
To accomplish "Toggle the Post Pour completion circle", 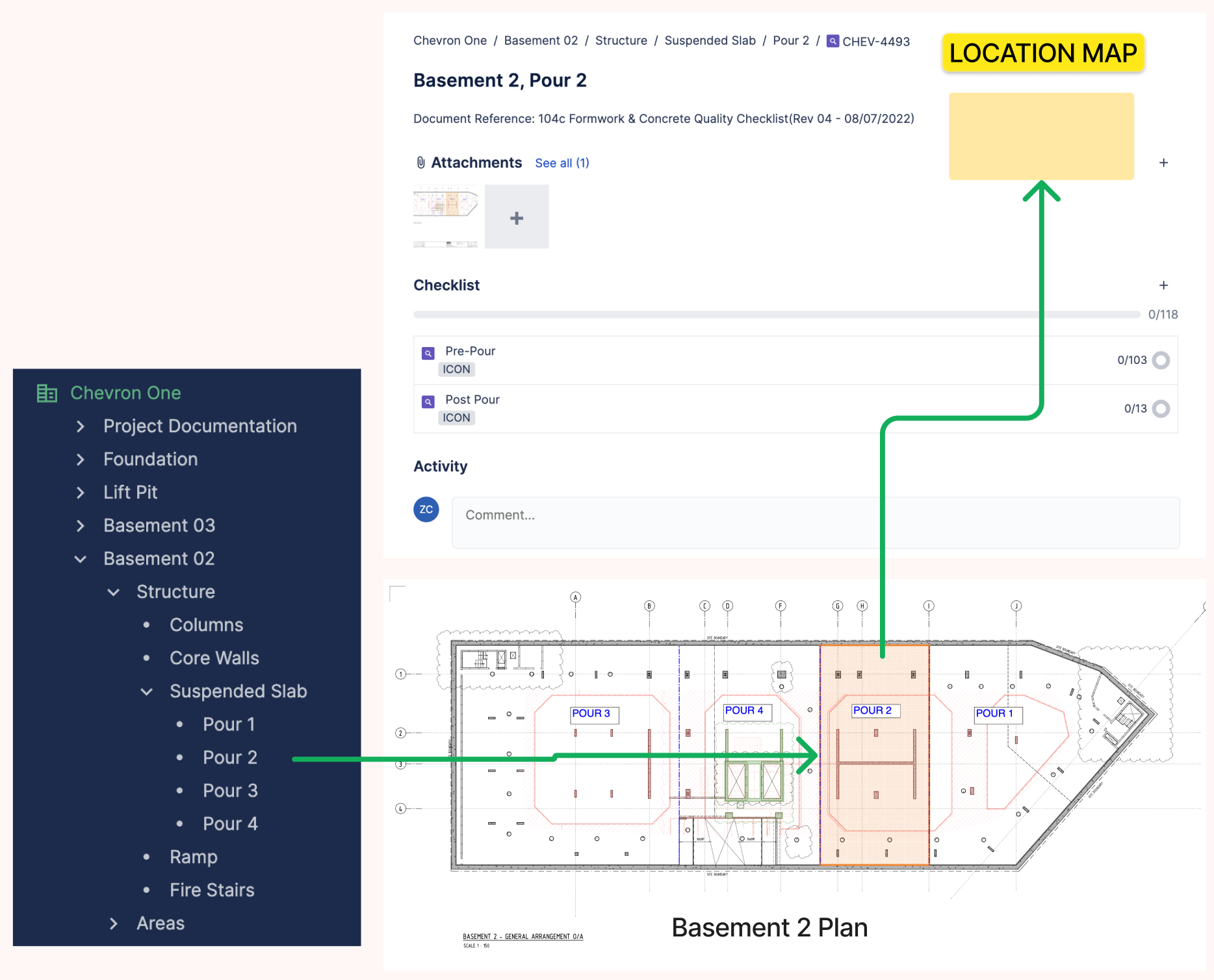I will pyautogui.click(x=1161, y=409).
